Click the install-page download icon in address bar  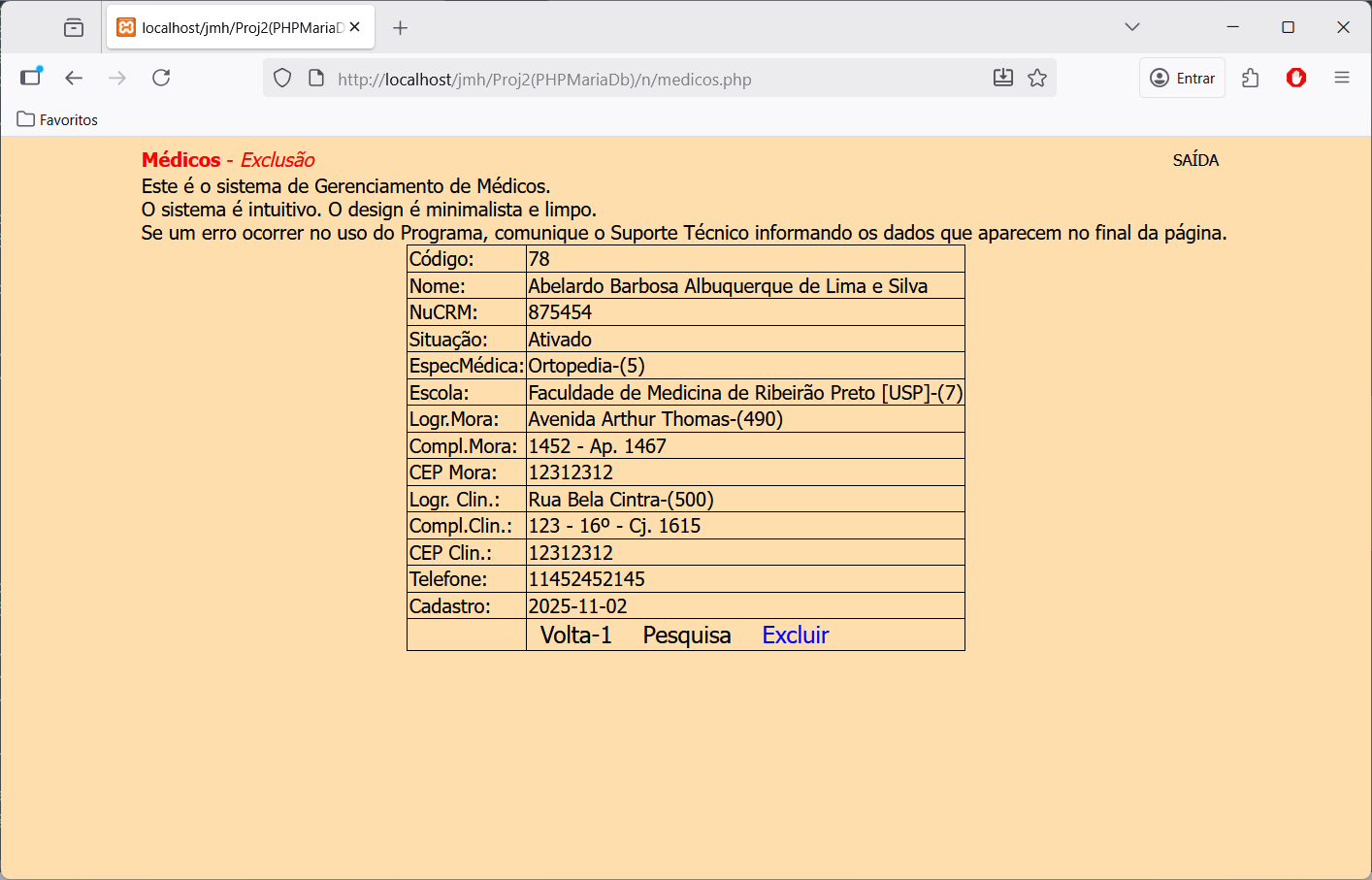pos(1003,78)
